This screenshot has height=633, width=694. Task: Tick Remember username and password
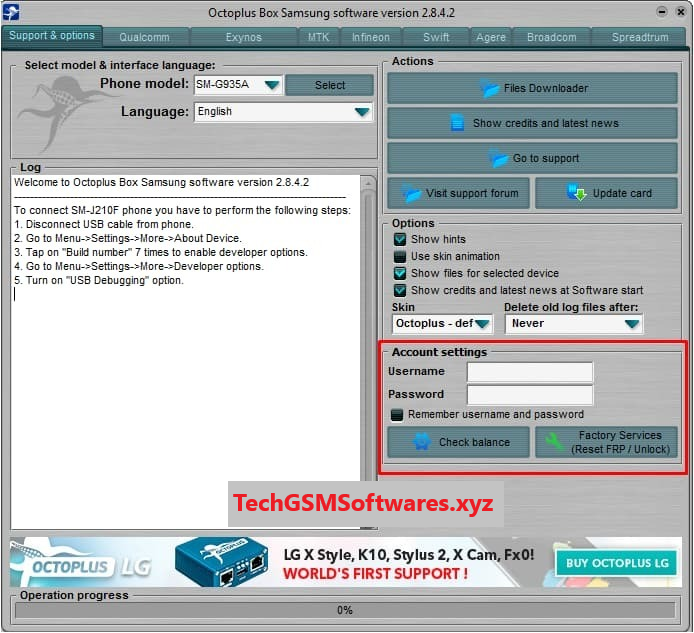point(397,414)
